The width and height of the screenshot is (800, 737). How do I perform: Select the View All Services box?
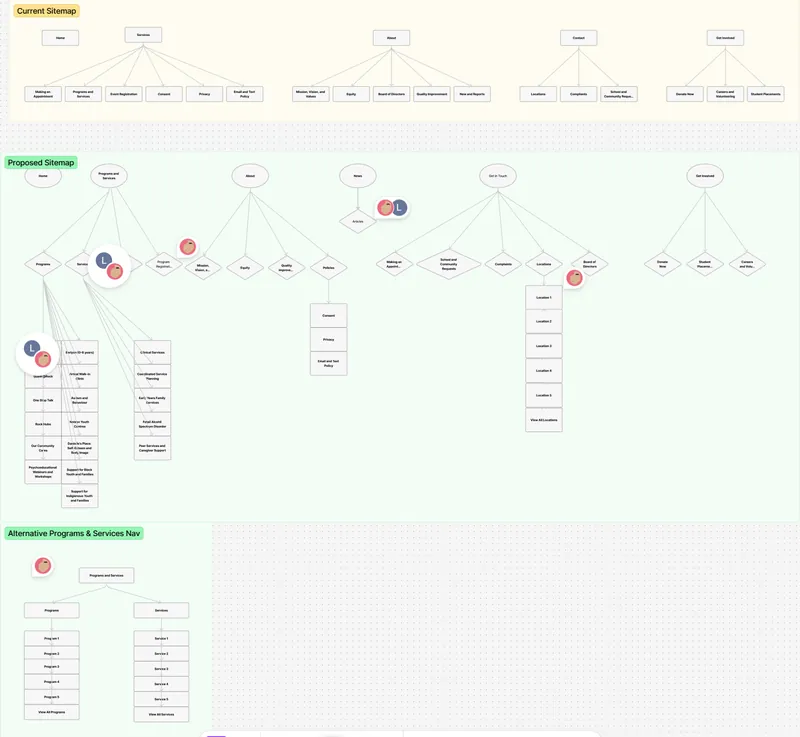click(161, 715)
